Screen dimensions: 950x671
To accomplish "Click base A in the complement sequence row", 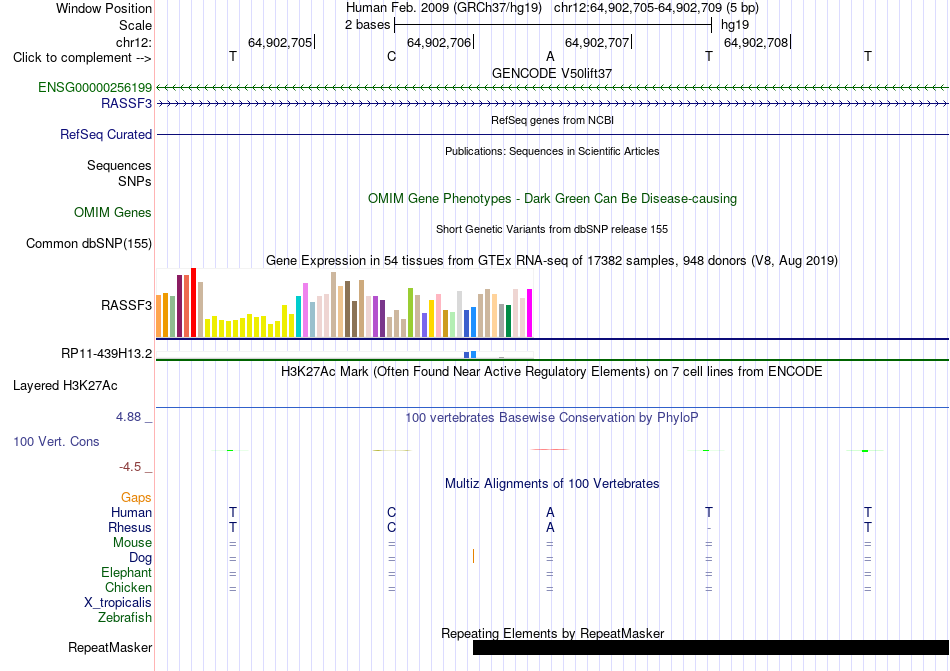I will point(550,56).
